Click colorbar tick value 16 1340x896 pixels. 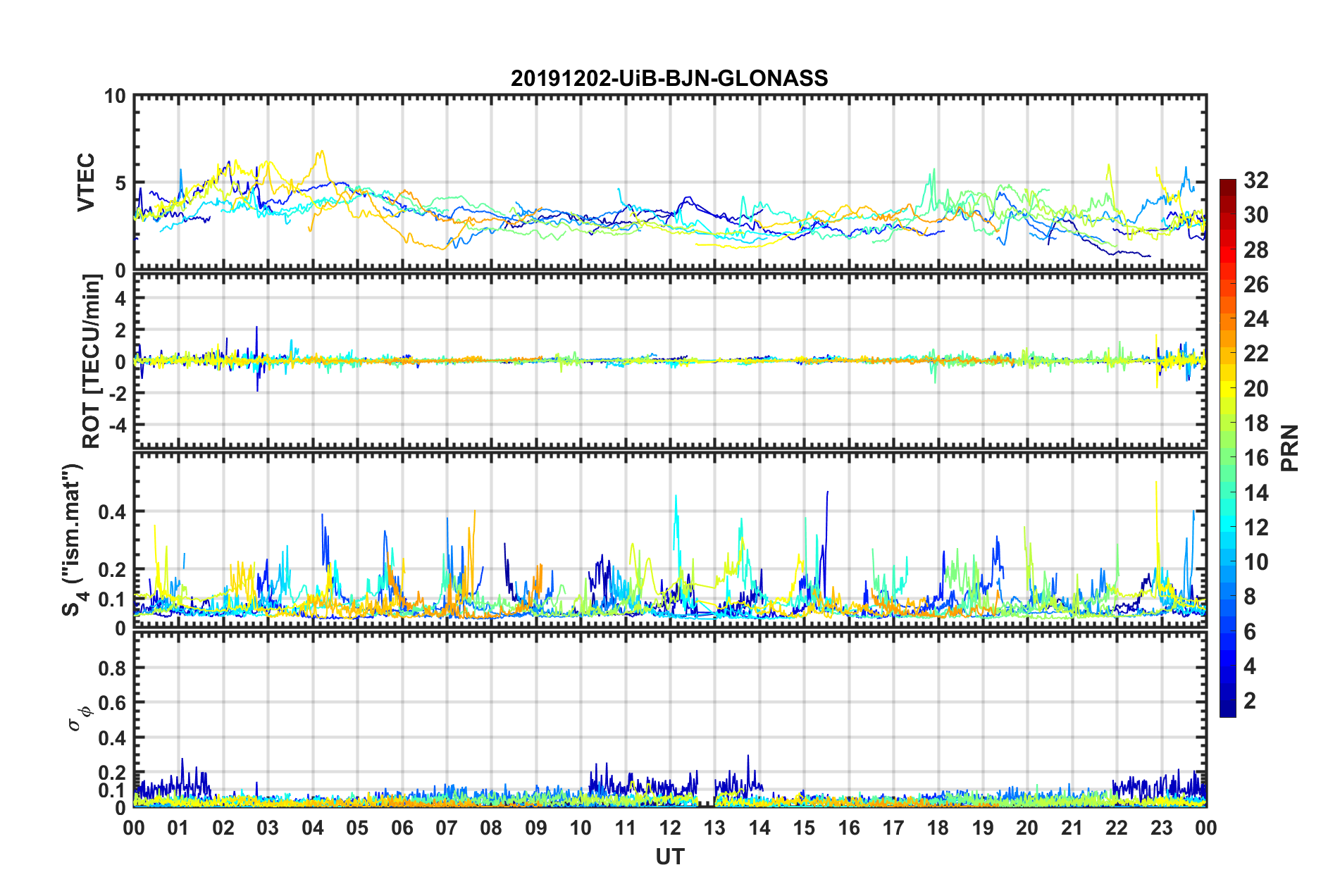pyautogui.click(x=1255, y=458)
